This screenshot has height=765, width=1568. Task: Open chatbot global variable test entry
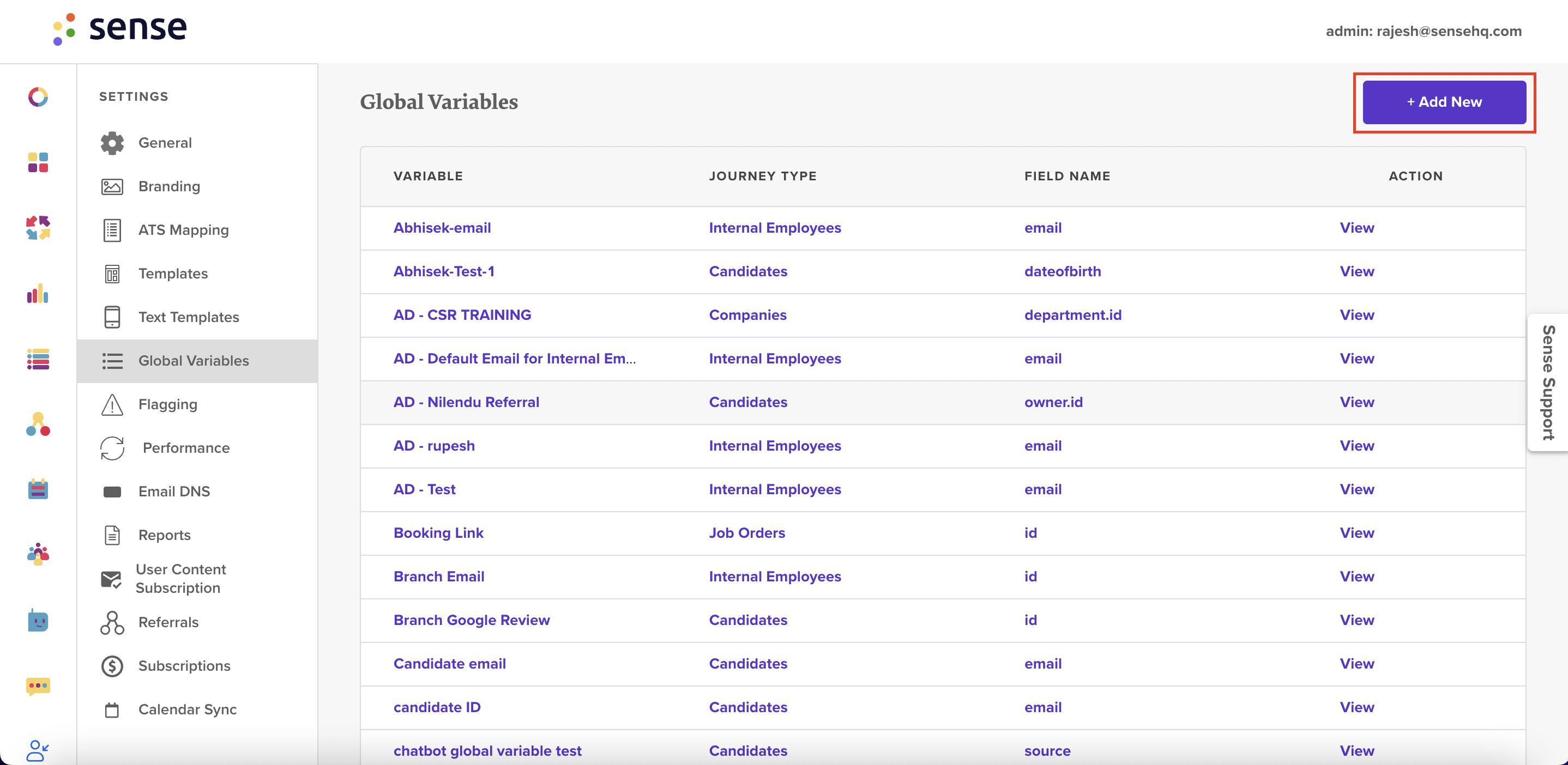click(x=487, y=751)
